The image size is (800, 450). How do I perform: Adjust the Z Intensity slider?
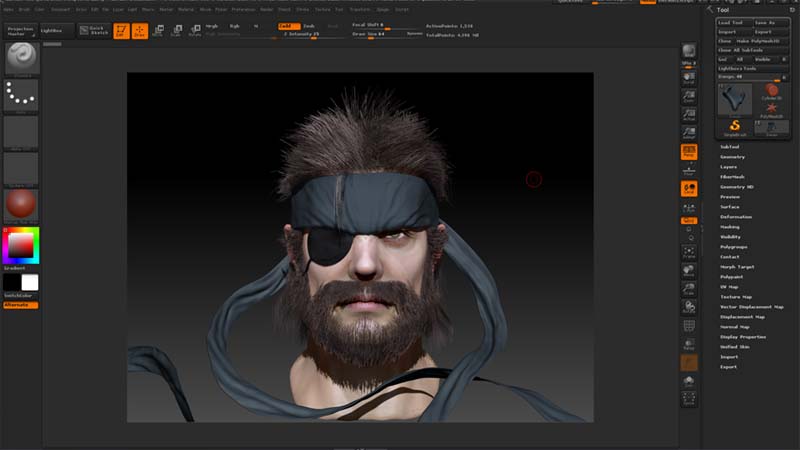point(312,34)
